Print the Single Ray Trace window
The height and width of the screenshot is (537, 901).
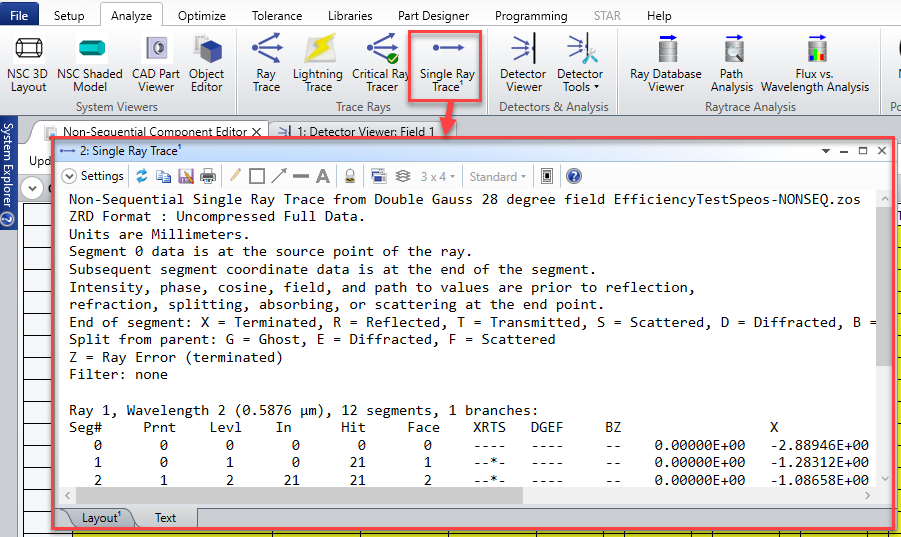click(208, 176)
